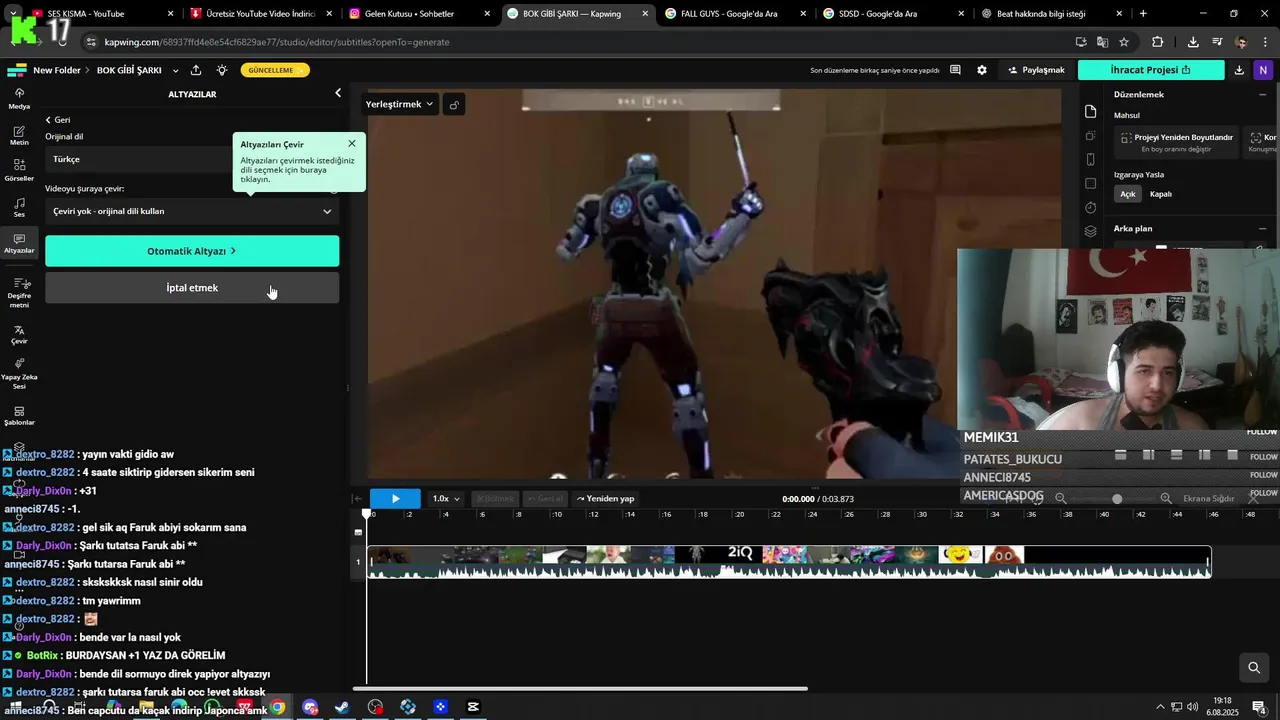Open the Yerleştirmek dropdown
The height and width of the screenshot is (720, 1280).
click(400, 104)
